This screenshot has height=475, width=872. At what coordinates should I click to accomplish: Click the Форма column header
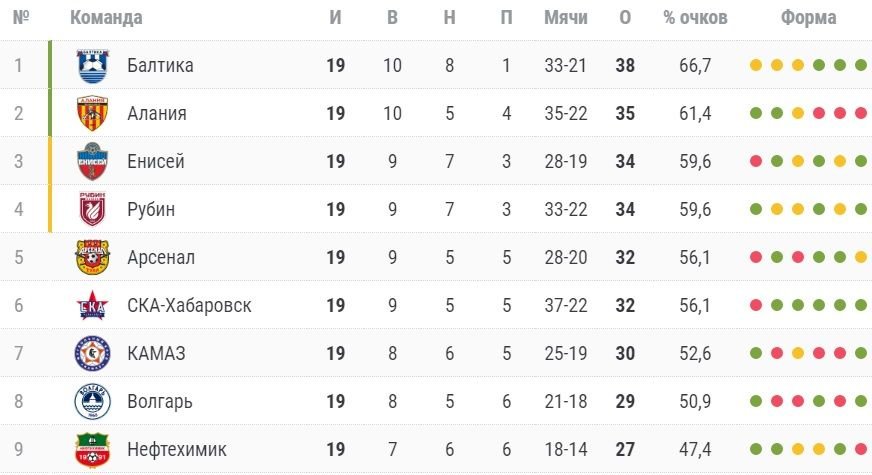coord(809,18)
